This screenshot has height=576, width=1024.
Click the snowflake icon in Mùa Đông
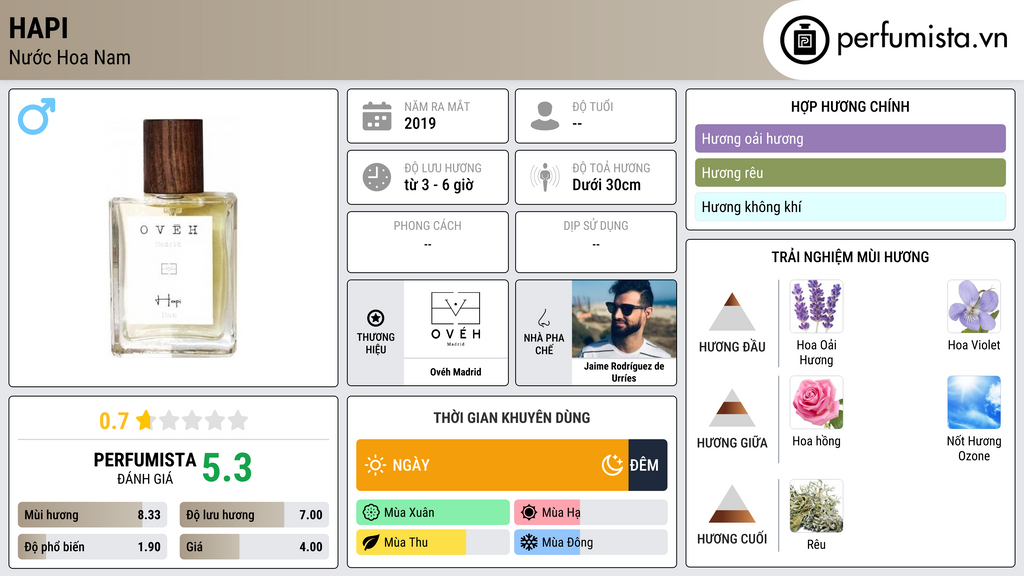pyautogui.click(x=529, y=542)
